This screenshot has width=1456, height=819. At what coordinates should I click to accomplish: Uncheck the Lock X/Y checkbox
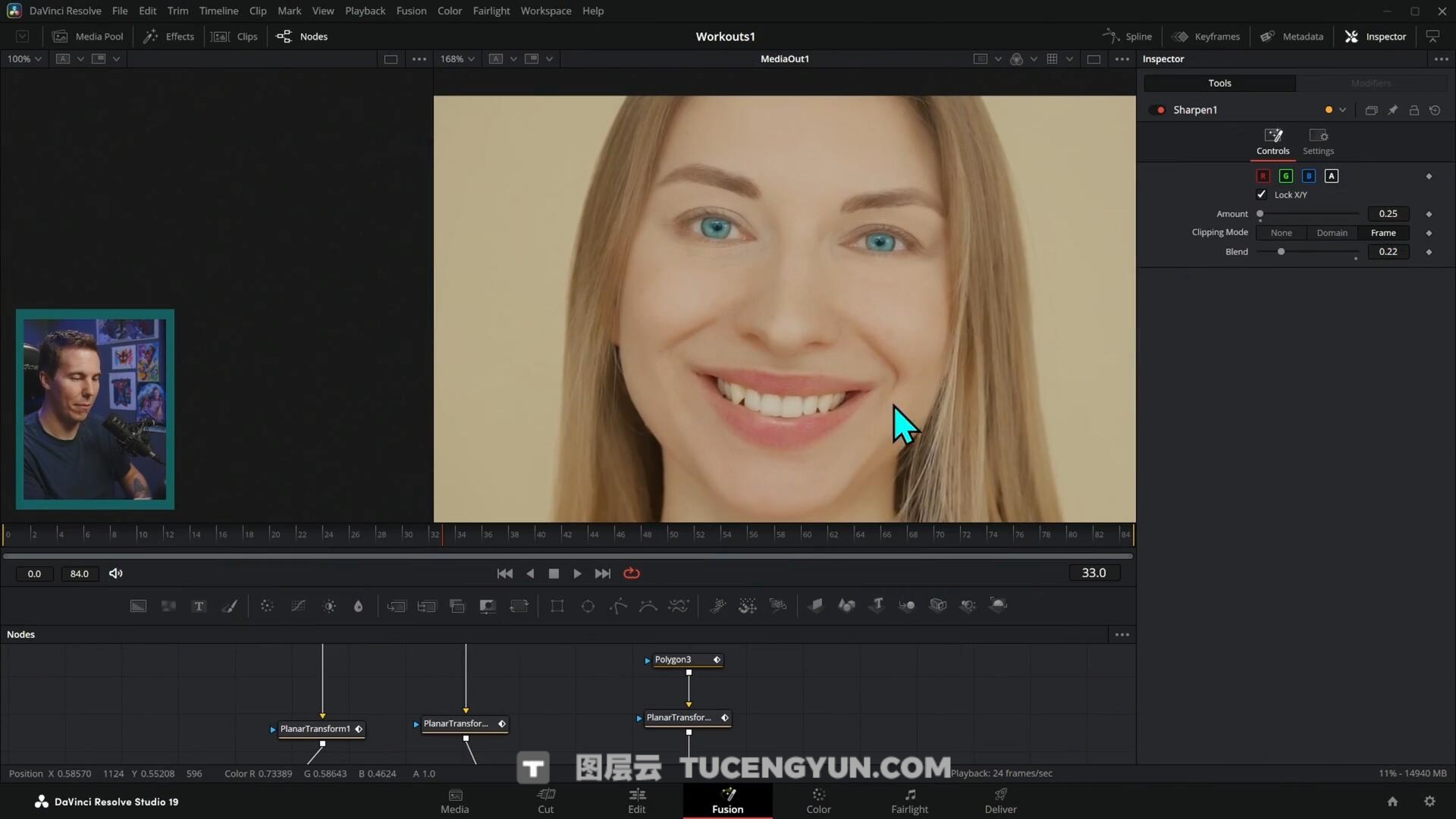coord(1262,195)
